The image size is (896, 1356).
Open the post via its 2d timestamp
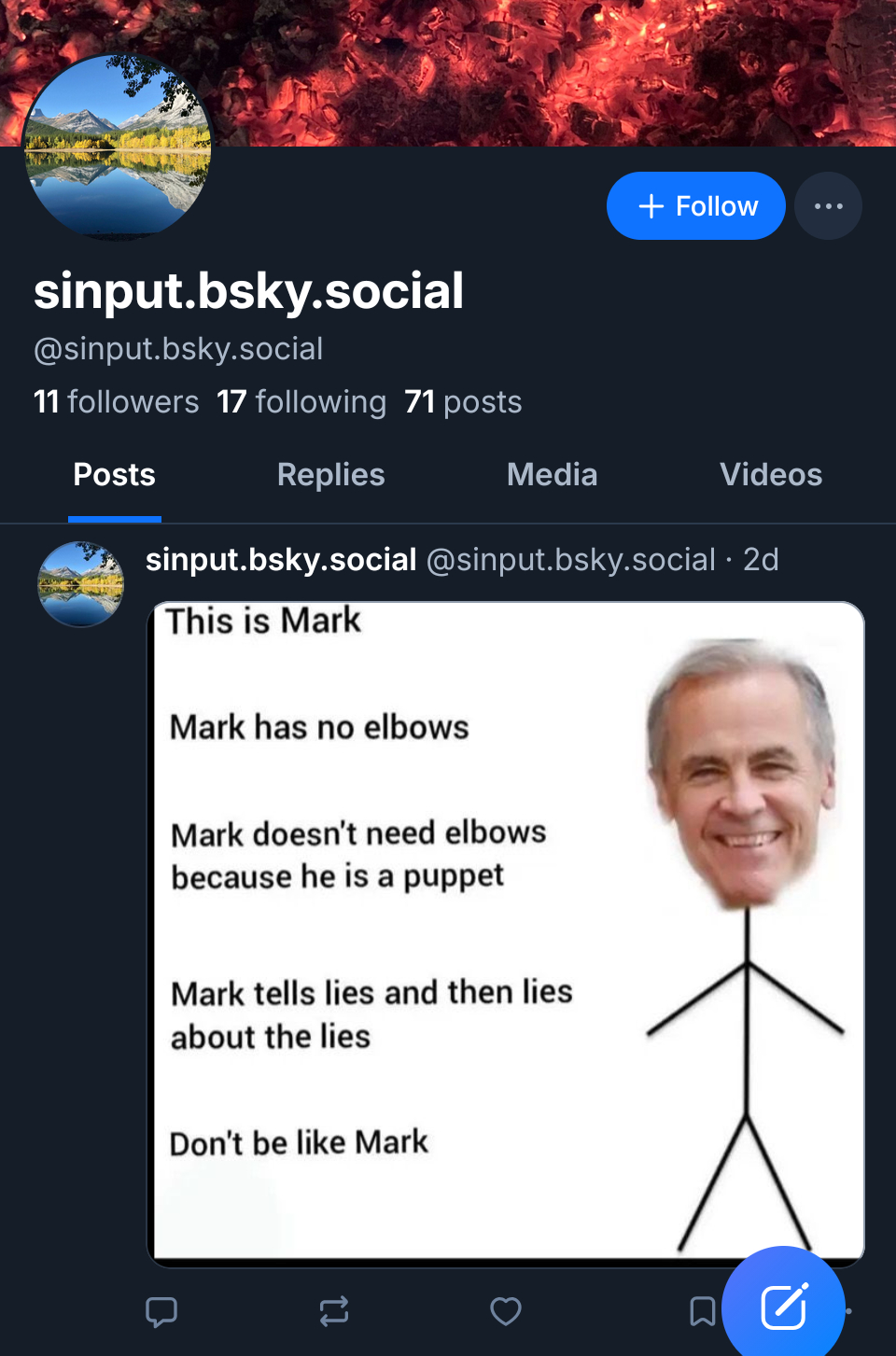click(761, 560)
